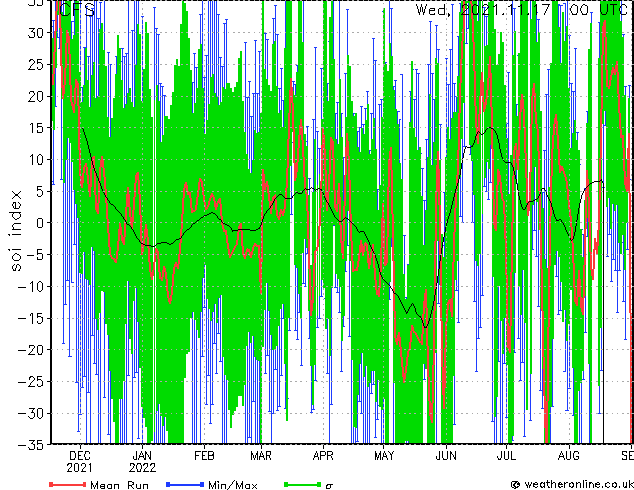Click the -20 y-axis tick label
634x490 pixels.
coord(31,350)
